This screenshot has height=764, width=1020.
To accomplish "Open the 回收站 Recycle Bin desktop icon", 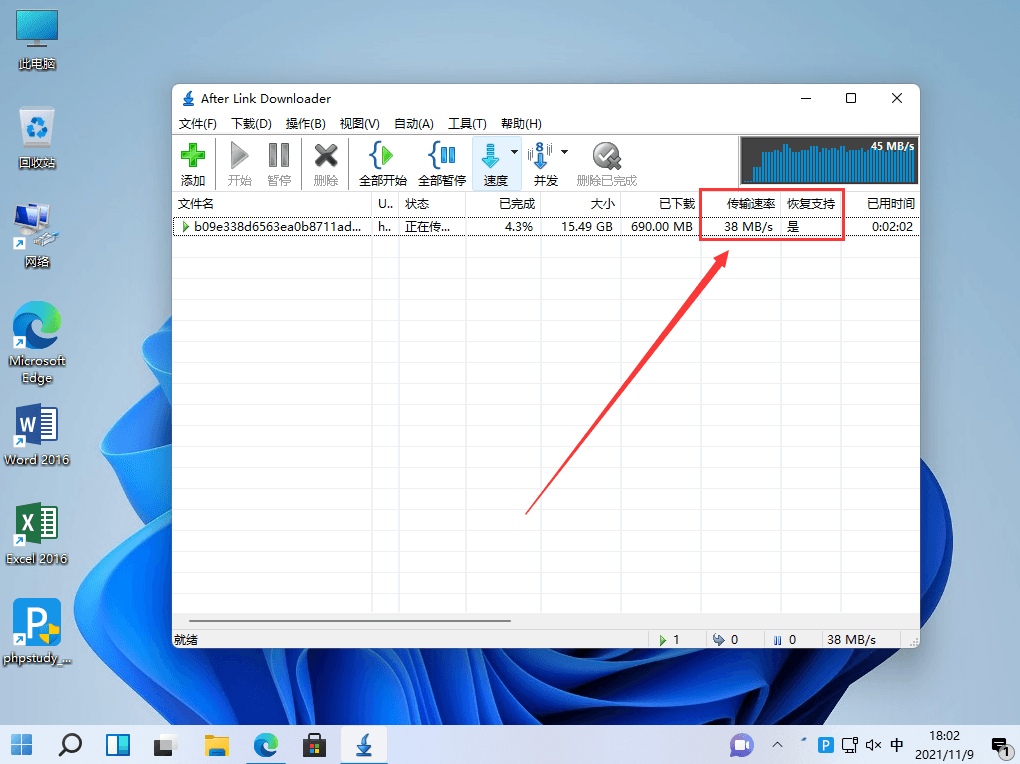I will pyautogui.click(x=37, y=138).
